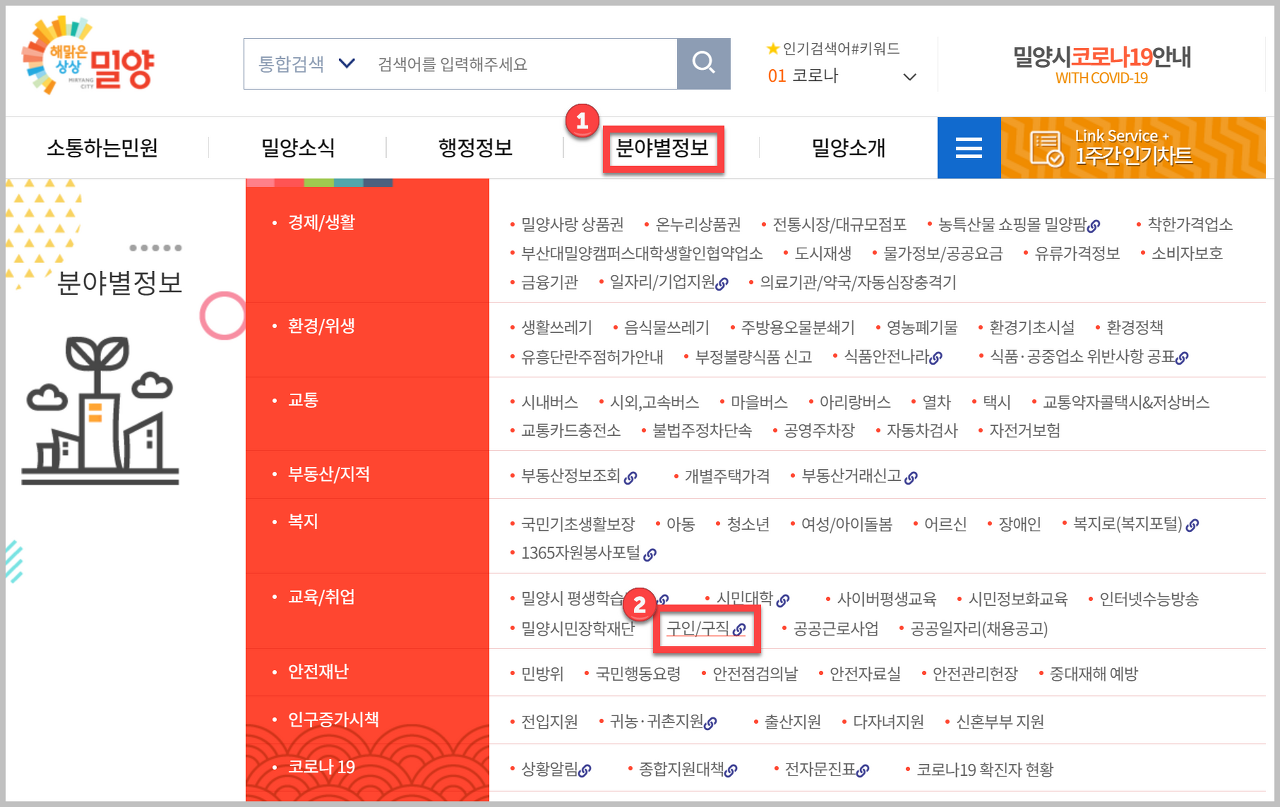
Task: Open 아리랑버스 link
Action: (855, 402)
